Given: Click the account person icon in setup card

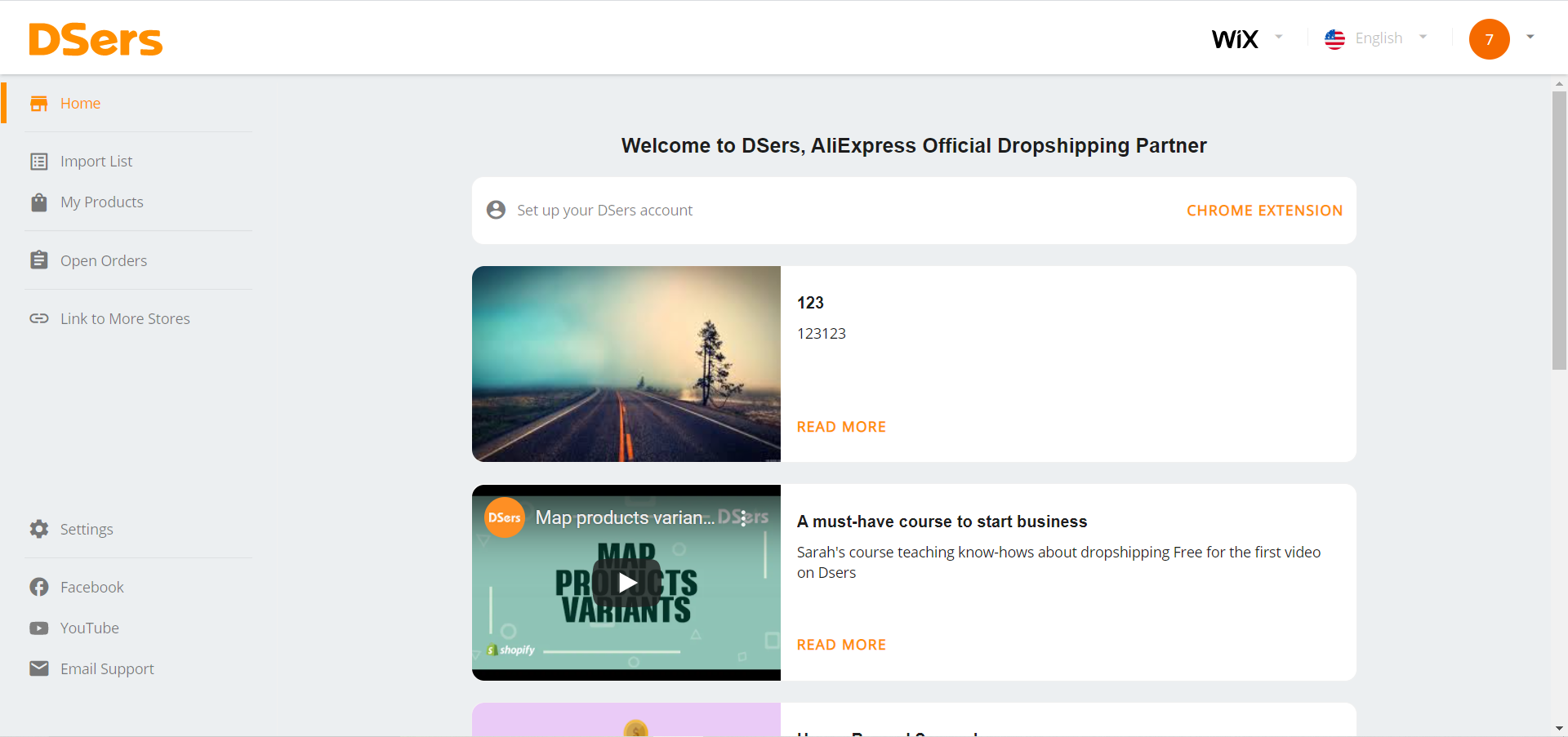Looking at the screenshot, I should coord(496,210).
